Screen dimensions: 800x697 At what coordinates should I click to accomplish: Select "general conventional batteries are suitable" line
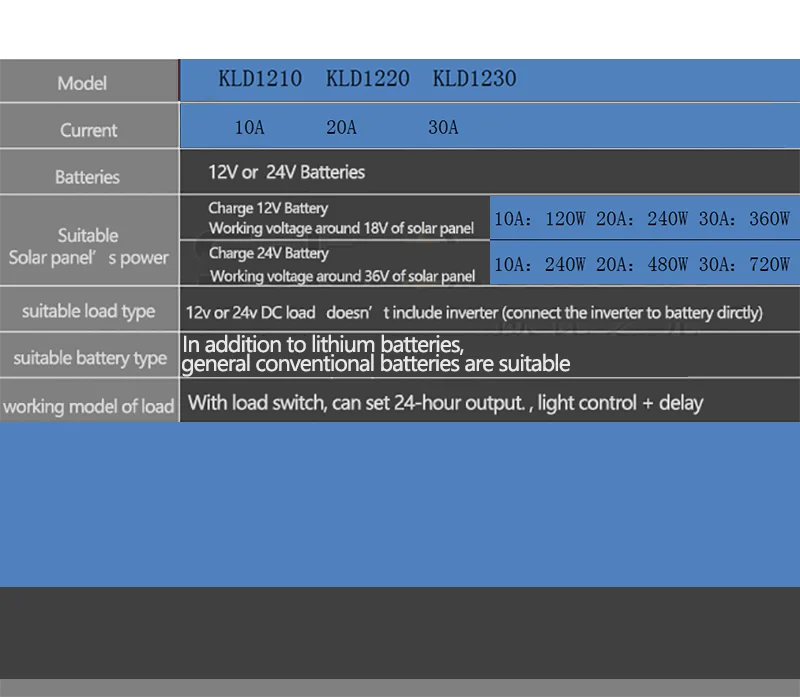[x=376, y=364]
